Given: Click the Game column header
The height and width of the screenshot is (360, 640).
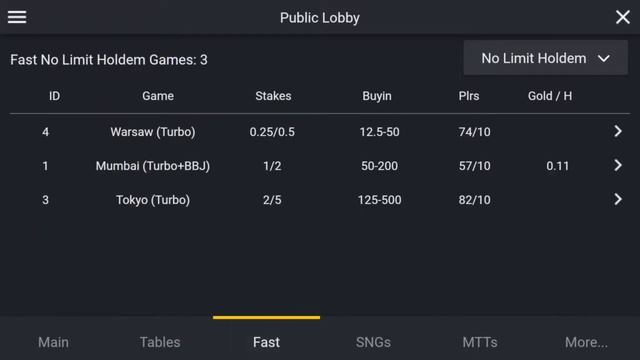Looking at the screenshot, I should click(x=158, y=96).
